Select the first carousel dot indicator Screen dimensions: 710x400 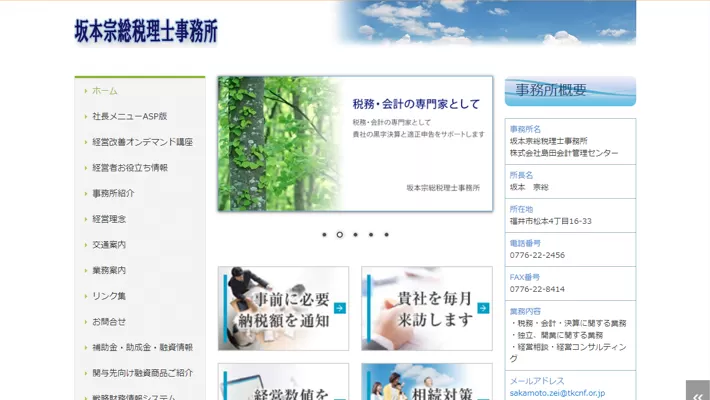[x=324, y=235]
